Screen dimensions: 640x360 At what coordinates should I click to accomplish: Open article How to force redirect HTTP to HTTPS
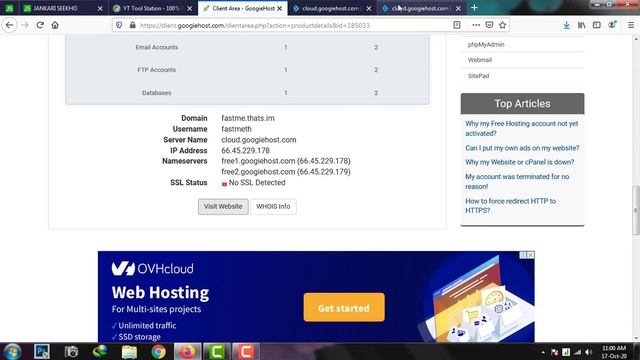click(511, 206)
